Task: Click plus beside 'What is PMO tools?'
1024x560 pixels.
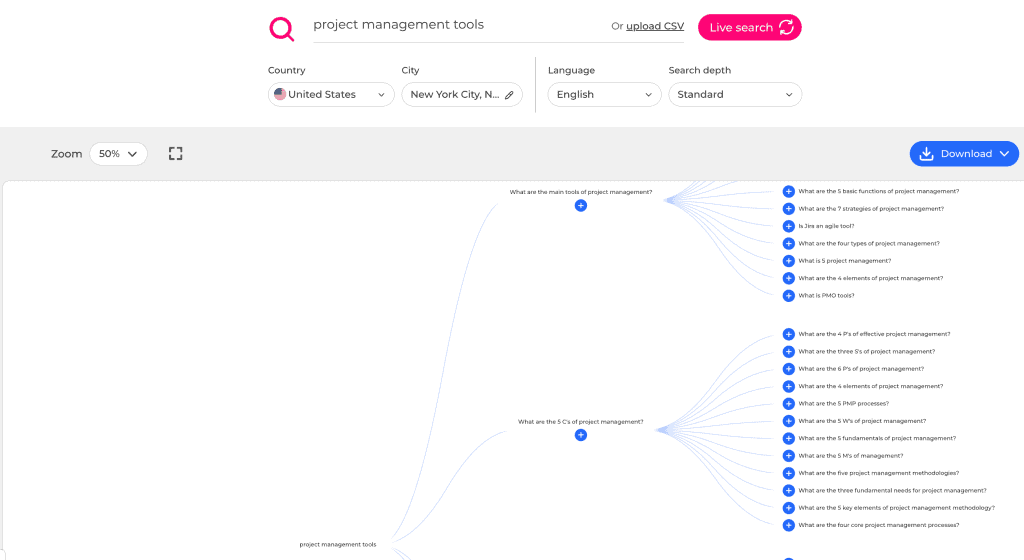Action: (x=788, y=295)
